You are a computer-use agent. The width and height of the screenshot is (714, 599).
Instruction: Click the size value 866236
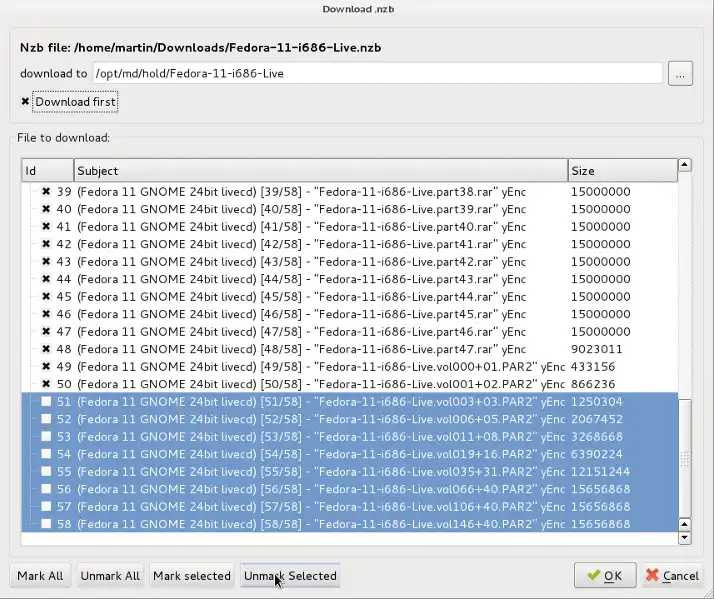click(593, 384)
